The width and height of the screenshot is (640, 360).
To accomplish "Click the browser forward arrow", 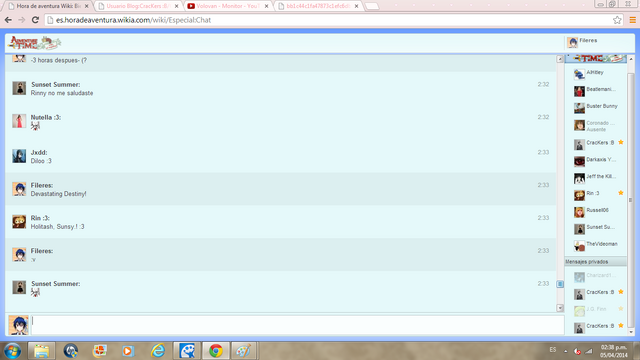I will click(22, 20).
